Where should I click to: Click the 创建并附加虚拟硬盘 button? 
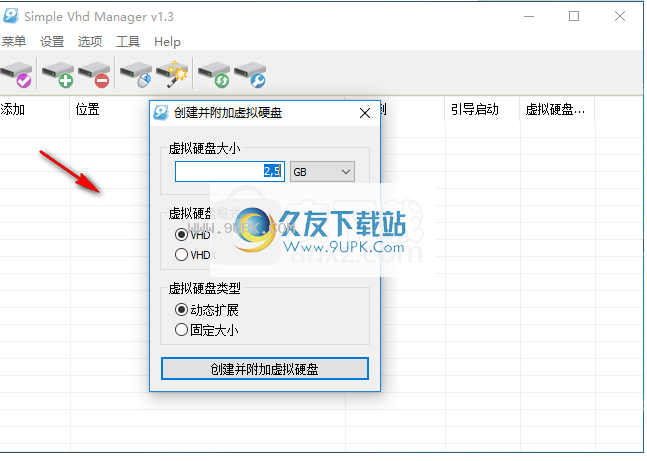point(264,369)
